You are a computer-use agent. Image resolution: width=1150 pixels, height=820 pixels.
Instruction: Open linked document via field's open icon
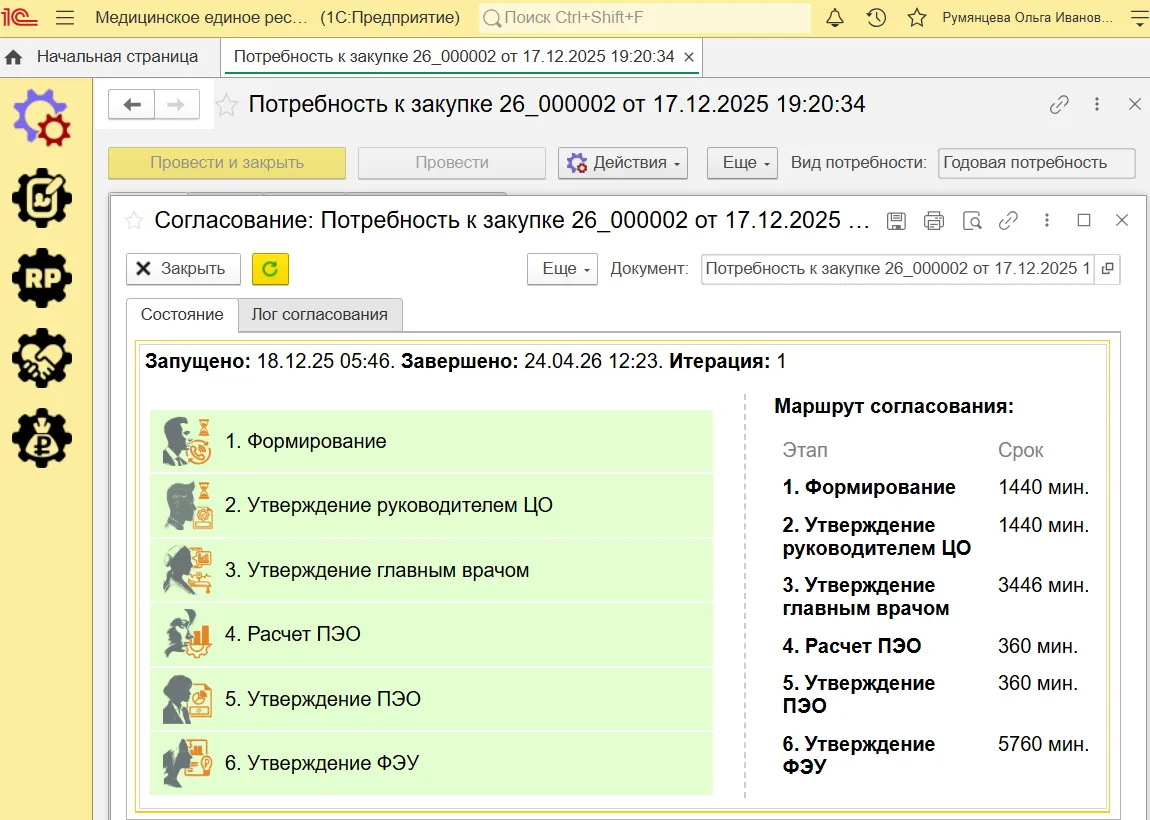pos(1107,268)
